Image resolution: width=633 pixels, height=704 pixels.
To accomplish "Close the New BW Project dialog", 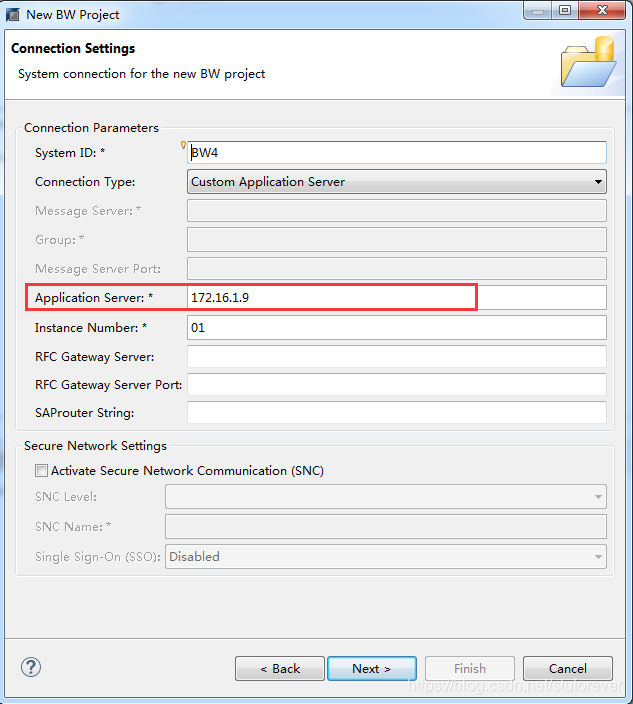I will coord(602,11).
